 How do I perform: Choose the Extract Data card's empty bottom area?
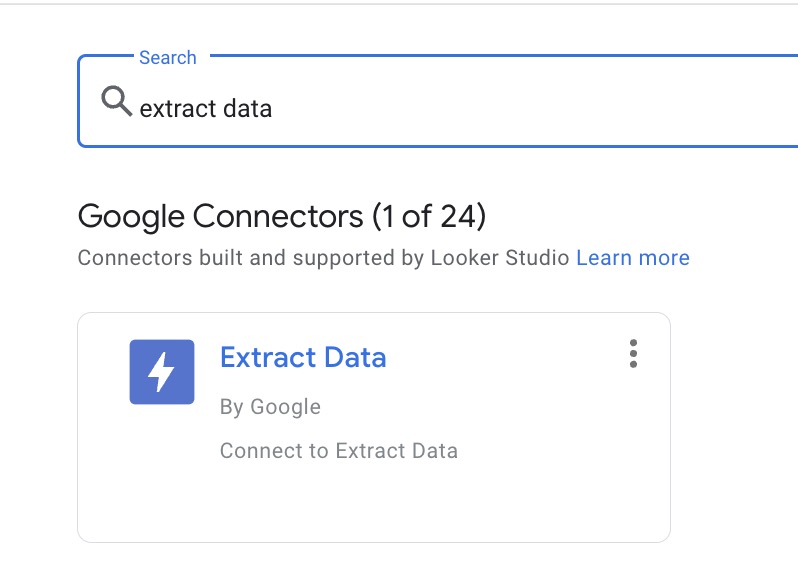click(374, 504)
